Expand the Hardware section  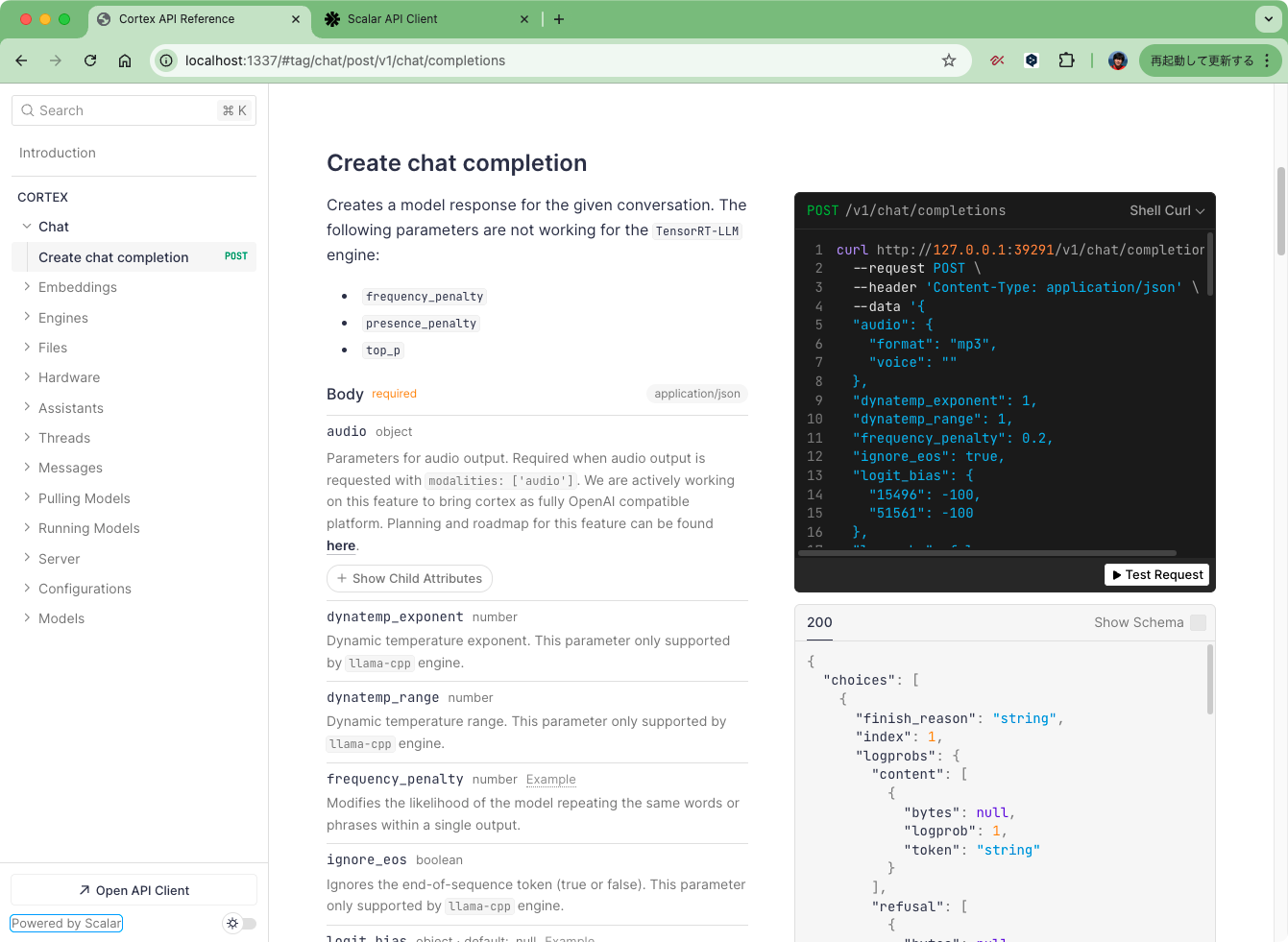[69, 377]
